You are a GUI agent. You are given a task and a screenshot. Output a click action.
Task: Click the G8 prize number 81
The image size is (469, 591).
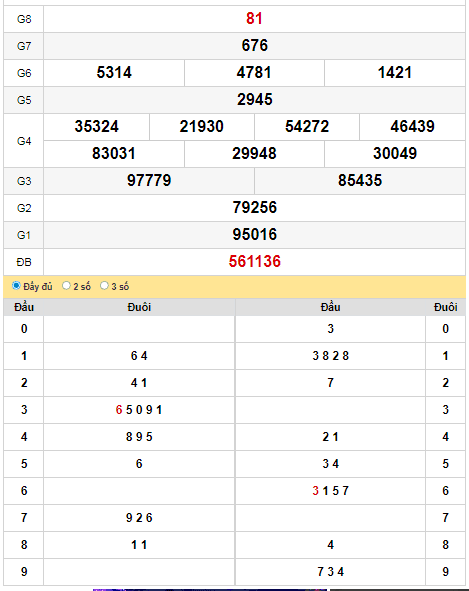(254, 18)
